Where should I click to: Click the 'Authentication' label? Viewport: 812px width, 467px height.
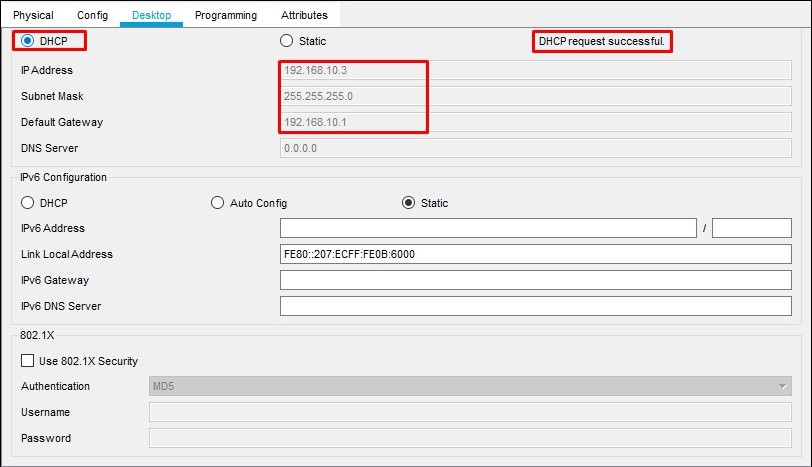pos(55,386)
